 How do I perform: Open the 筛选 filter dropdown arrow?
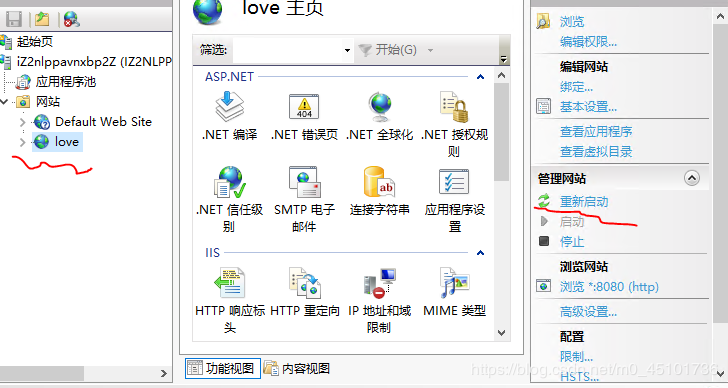point(347,50)
